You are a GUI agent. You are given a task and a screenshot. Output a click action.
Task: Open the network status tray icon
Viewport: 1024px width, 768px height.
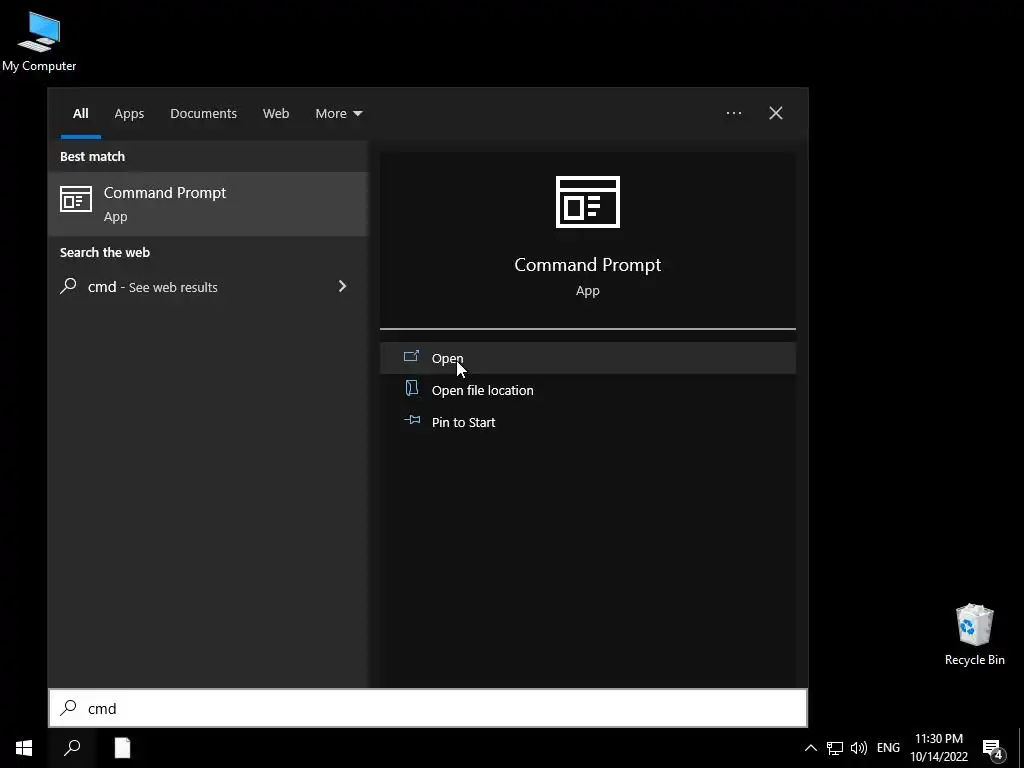[835, 748]
